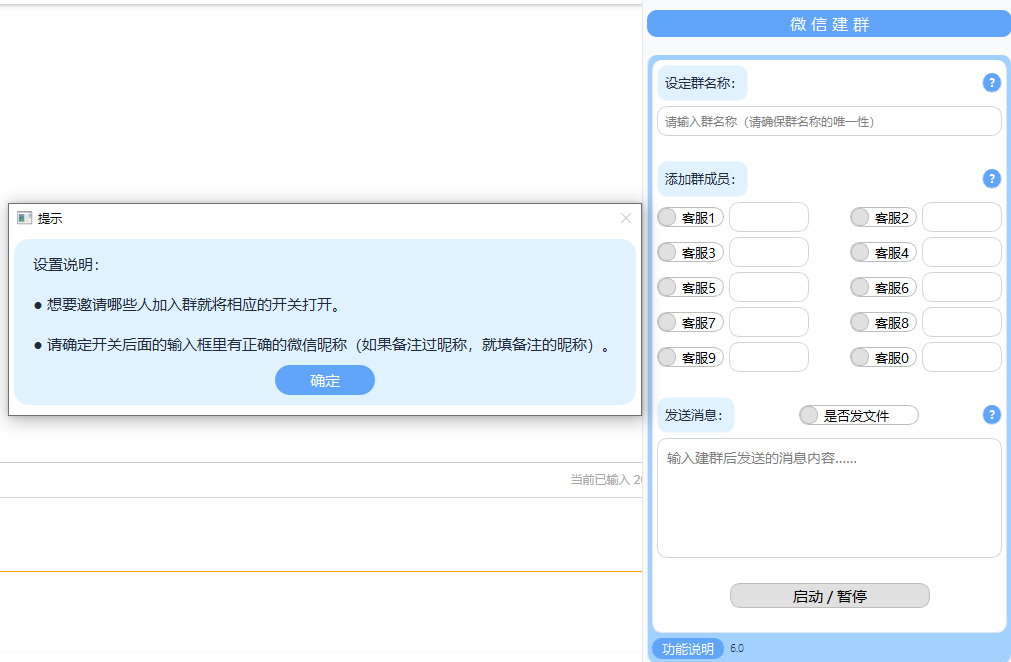The image size is (1011, 662).
Task: Focus the input field for 客服0
Action: 961,356
